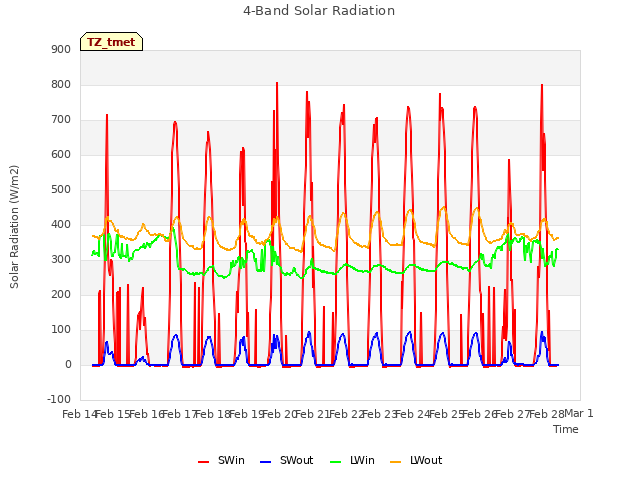
Task: Click the Mar 1 x-axis tick label
Action: click(x=579, y=414)
